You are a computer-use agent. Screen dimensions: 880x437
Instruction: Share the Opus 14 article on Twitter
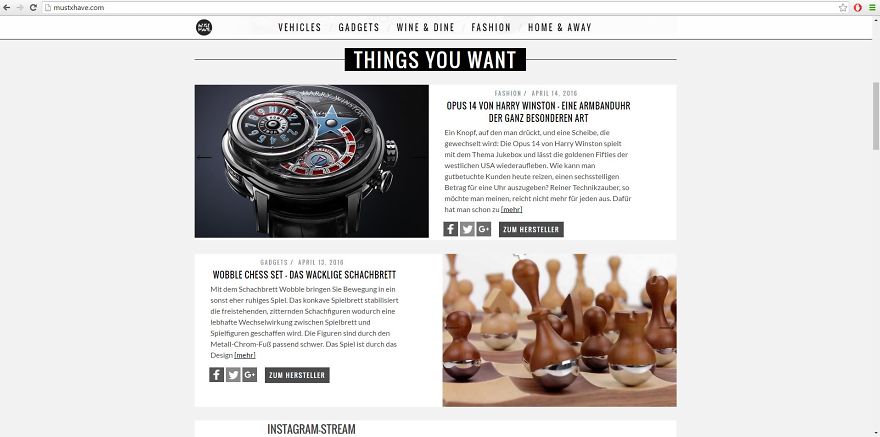[x=467, y=229]
